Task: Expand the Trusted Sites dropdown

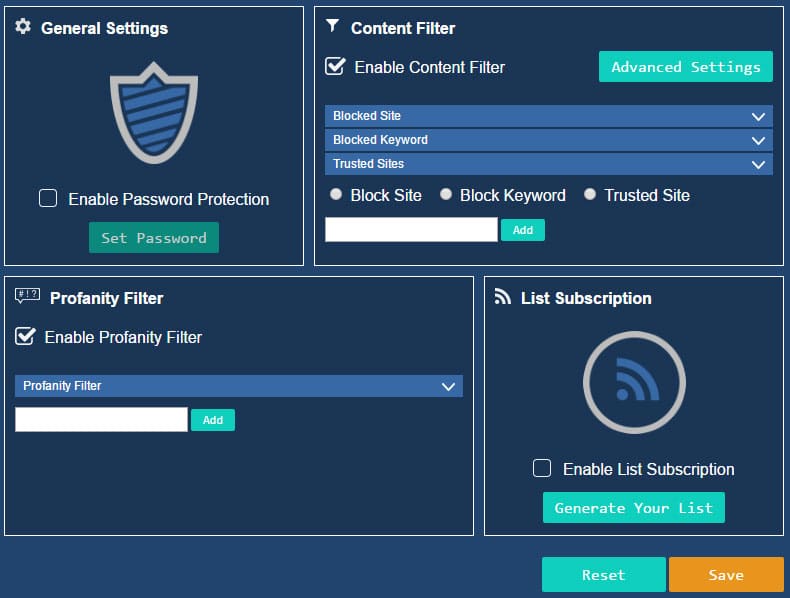Action: click(x=548, y=164)
